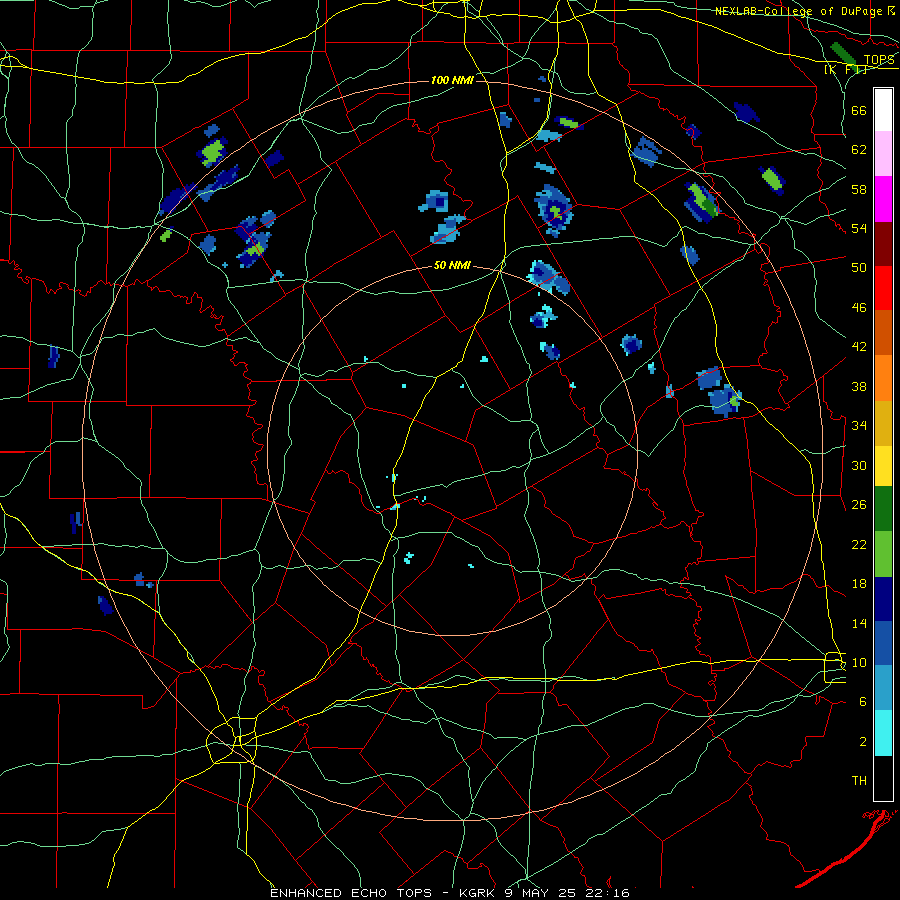Select the dark red (maroon) legend swatch
The height and width of the screenshot is (900, 900).
click(883, 243)
